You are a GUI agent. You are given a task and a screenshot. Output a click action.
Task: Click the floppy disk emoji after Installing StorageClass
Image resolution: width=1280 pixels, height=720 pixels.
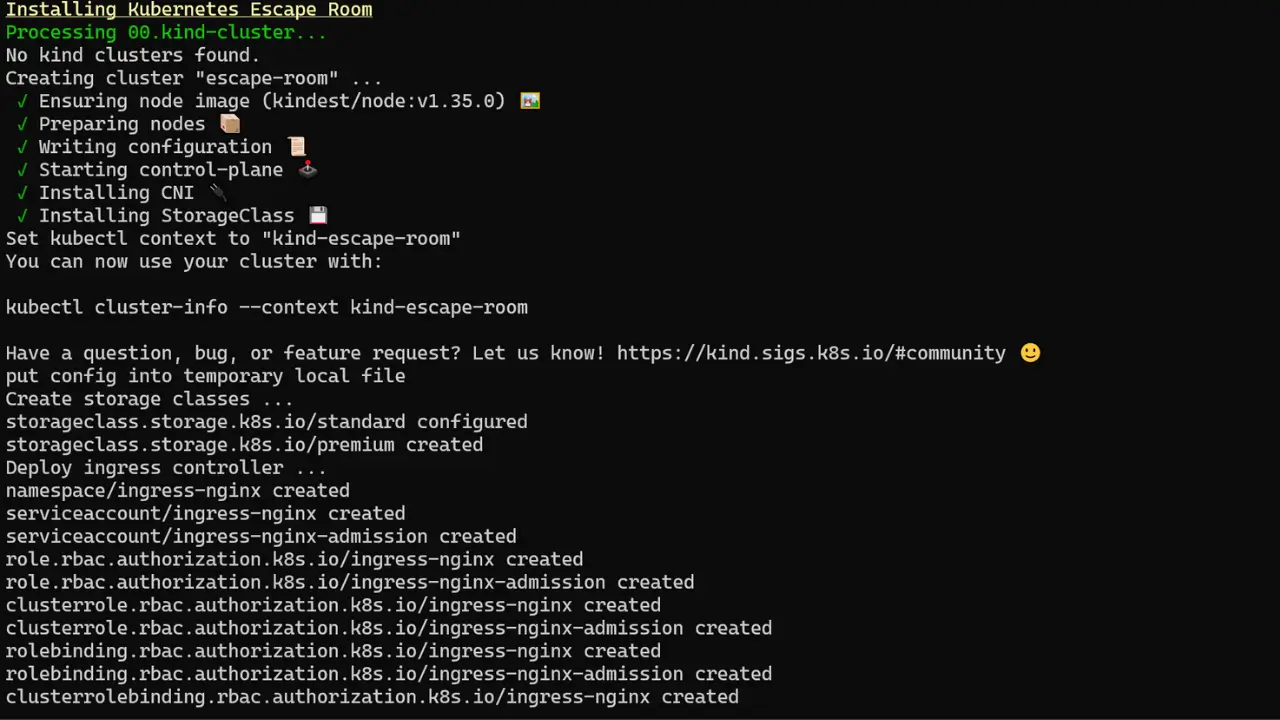(x=318, y=216)
